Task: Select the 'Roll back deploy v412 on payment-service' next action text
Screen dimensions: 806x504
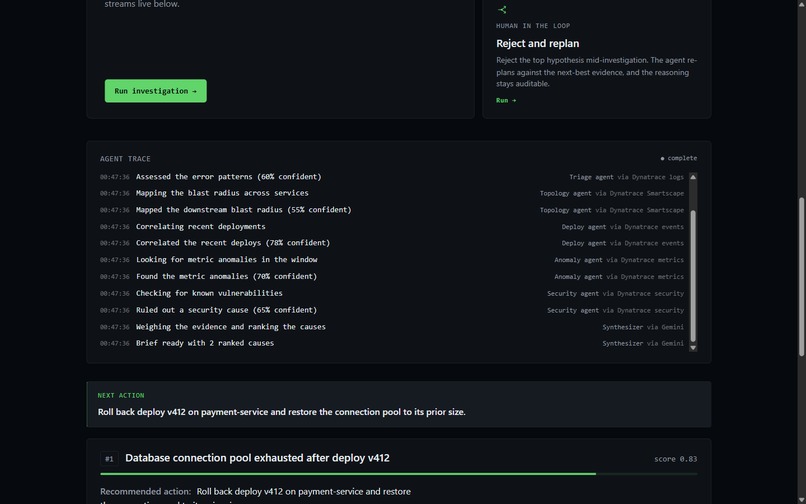Action: 282,412
